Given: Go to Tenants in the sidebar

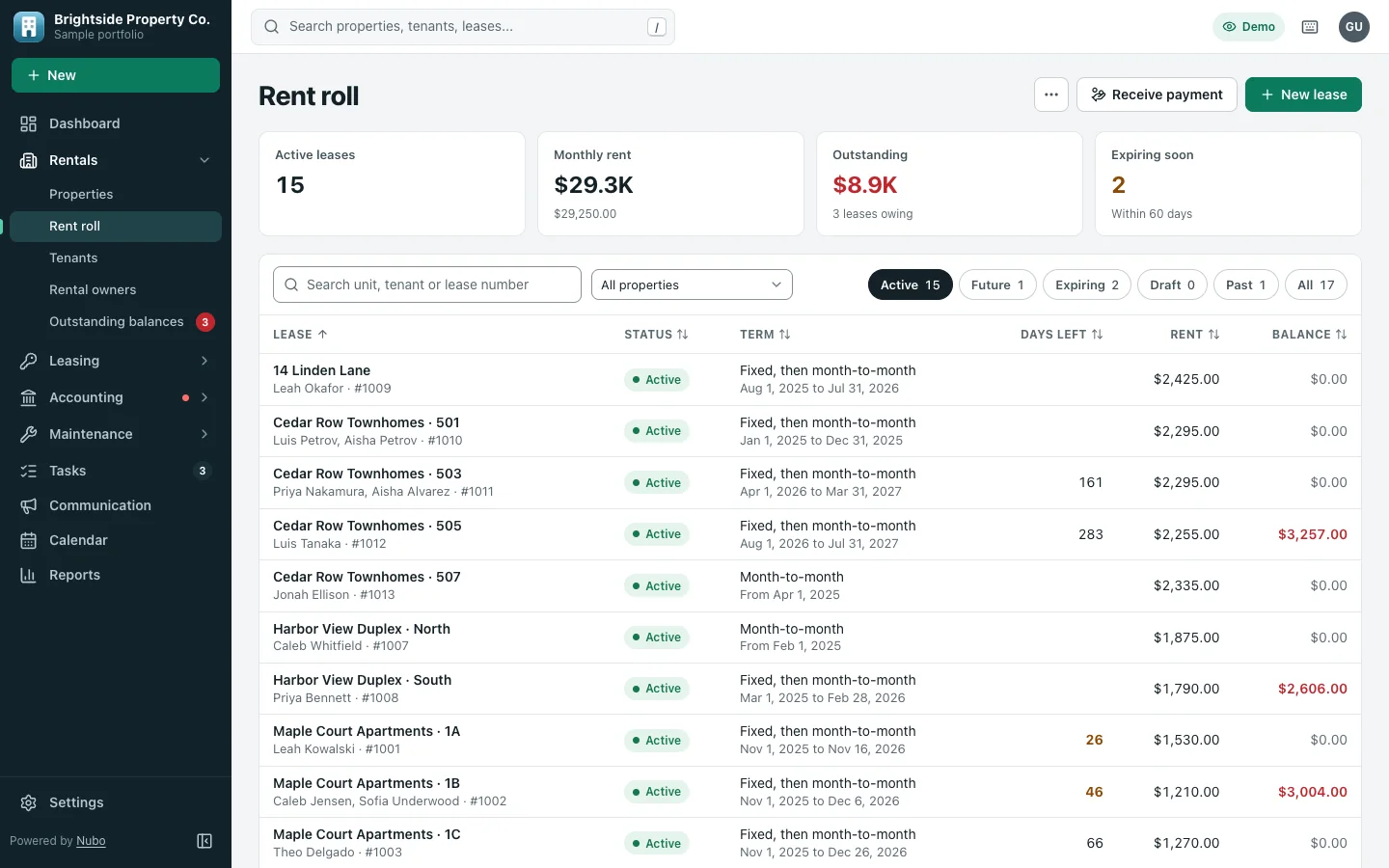Looking at the screenshot, I should click(116, 258).
